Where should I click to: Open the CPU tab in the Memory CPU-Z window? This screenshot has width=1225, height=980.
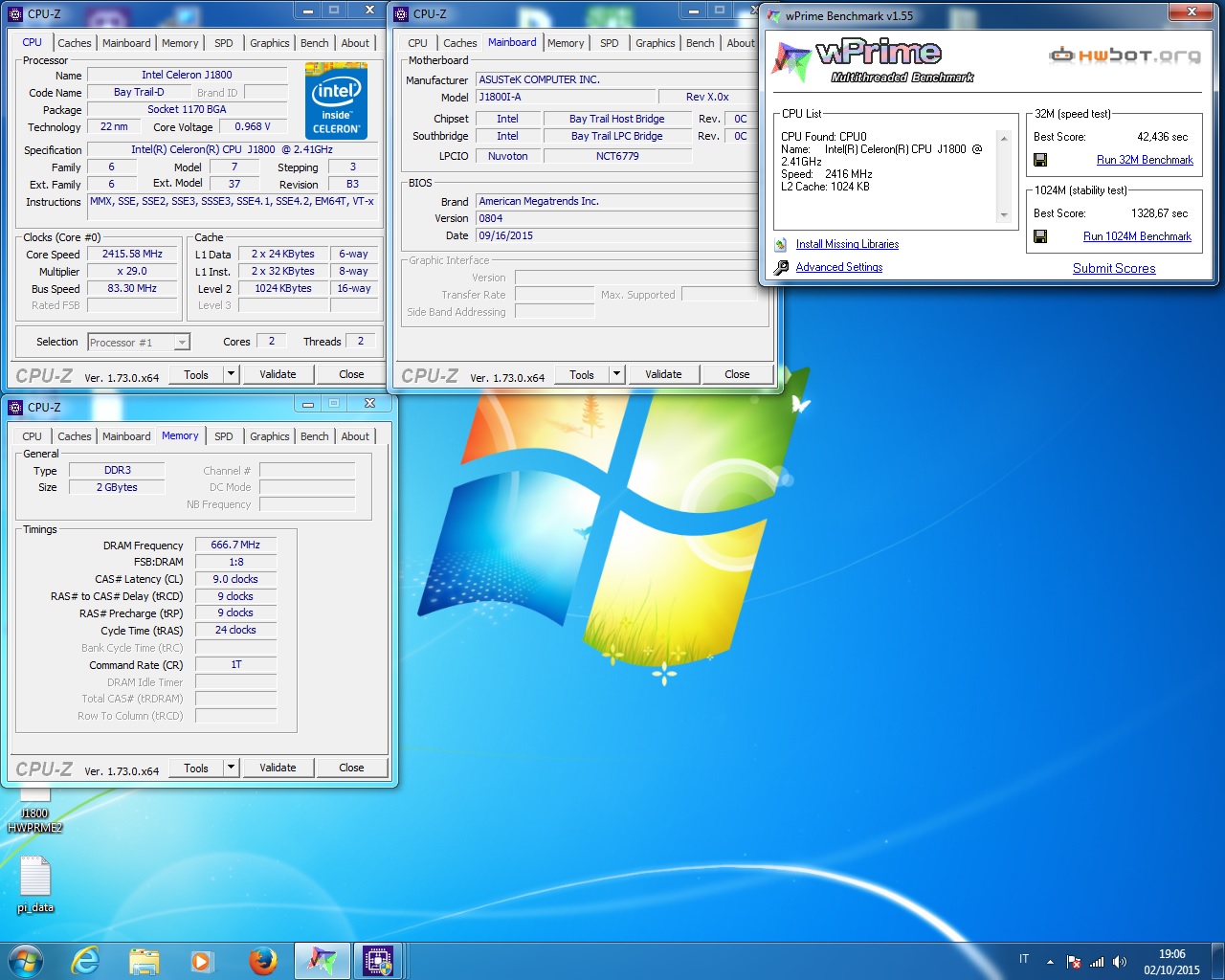32,436
